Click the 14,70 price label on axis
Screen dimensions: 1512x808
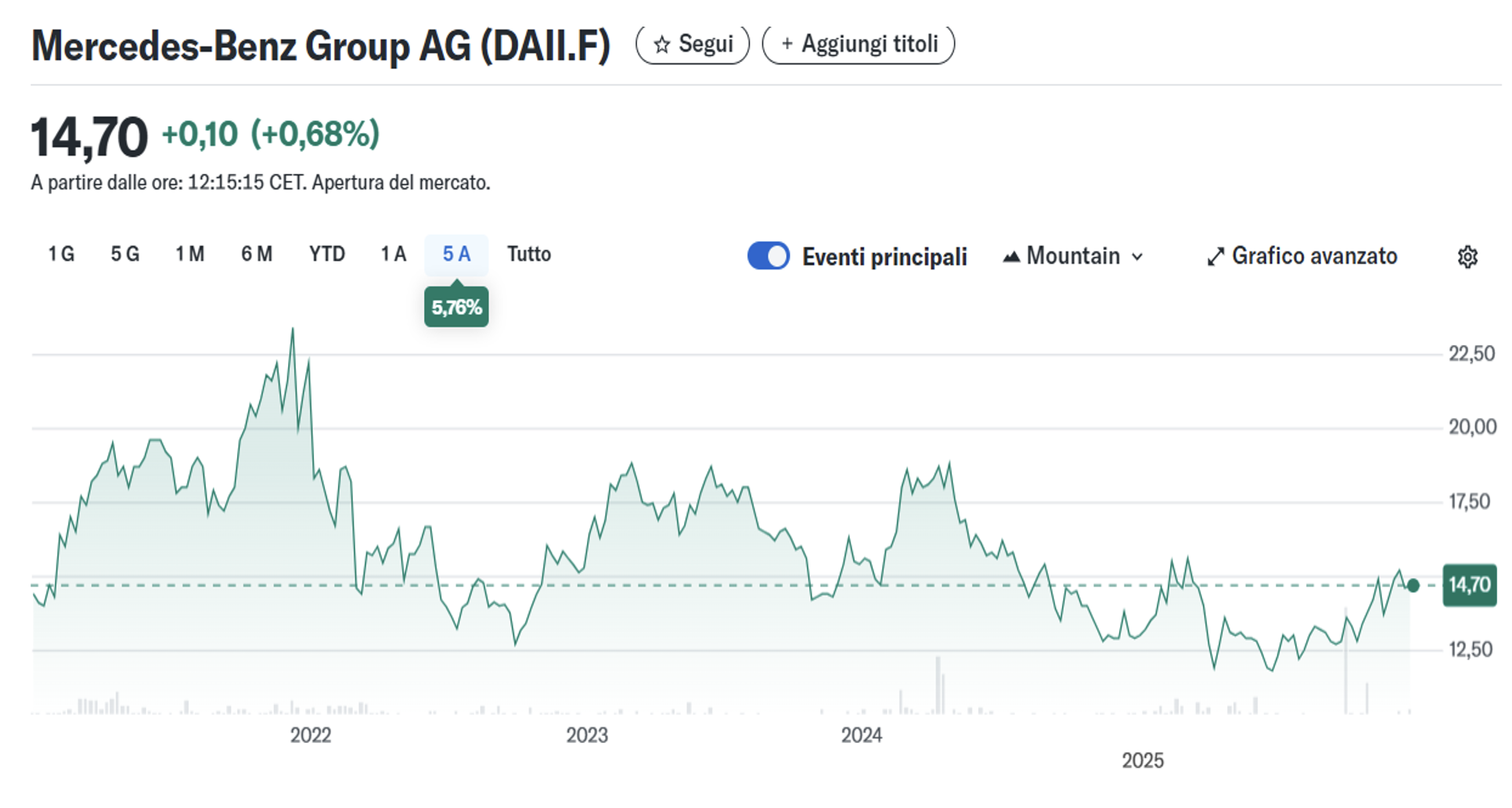1469,585
